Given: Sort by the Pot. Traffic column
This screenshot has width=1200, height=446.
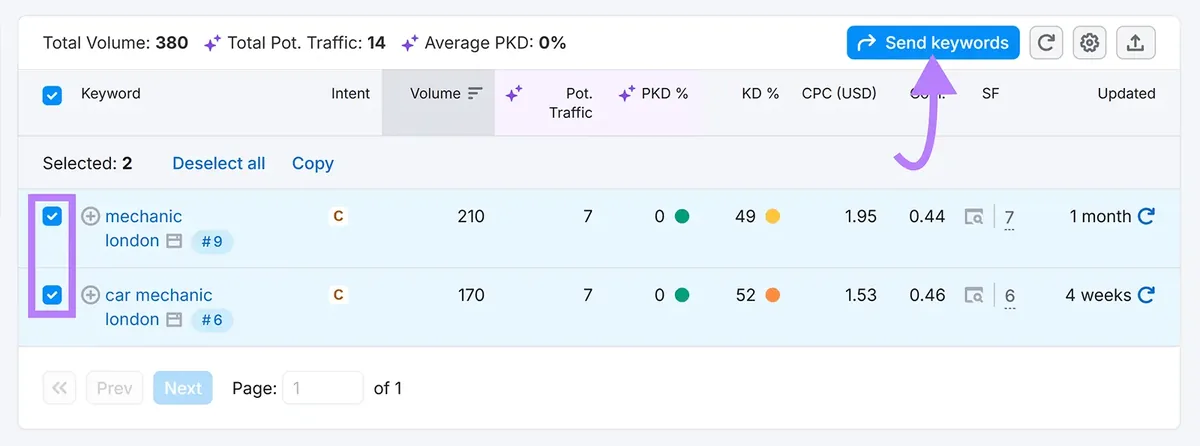Looking at the screenshot, I should pos(570,103).
